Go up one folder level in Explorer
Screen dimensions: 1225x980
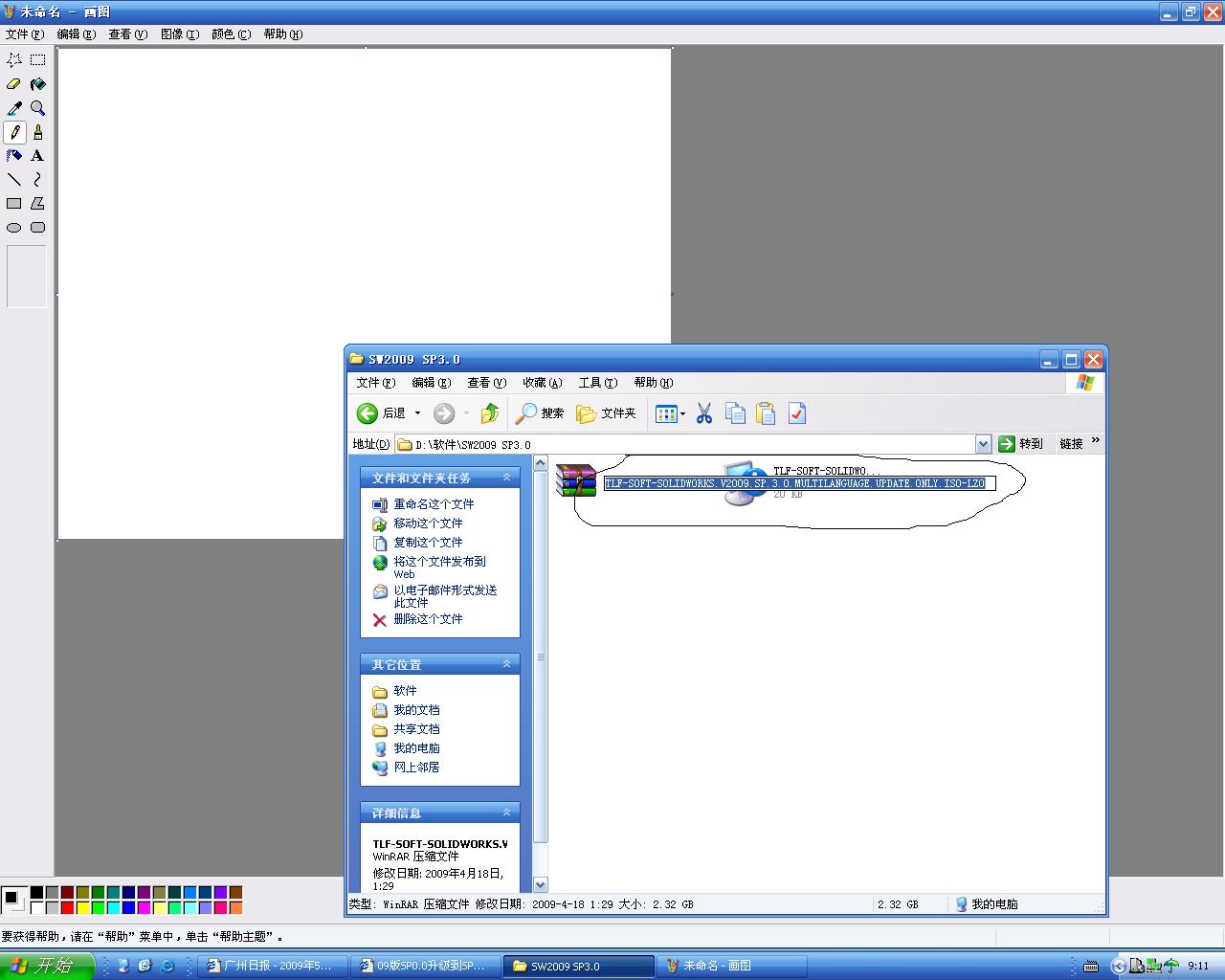tap(490, 413)
